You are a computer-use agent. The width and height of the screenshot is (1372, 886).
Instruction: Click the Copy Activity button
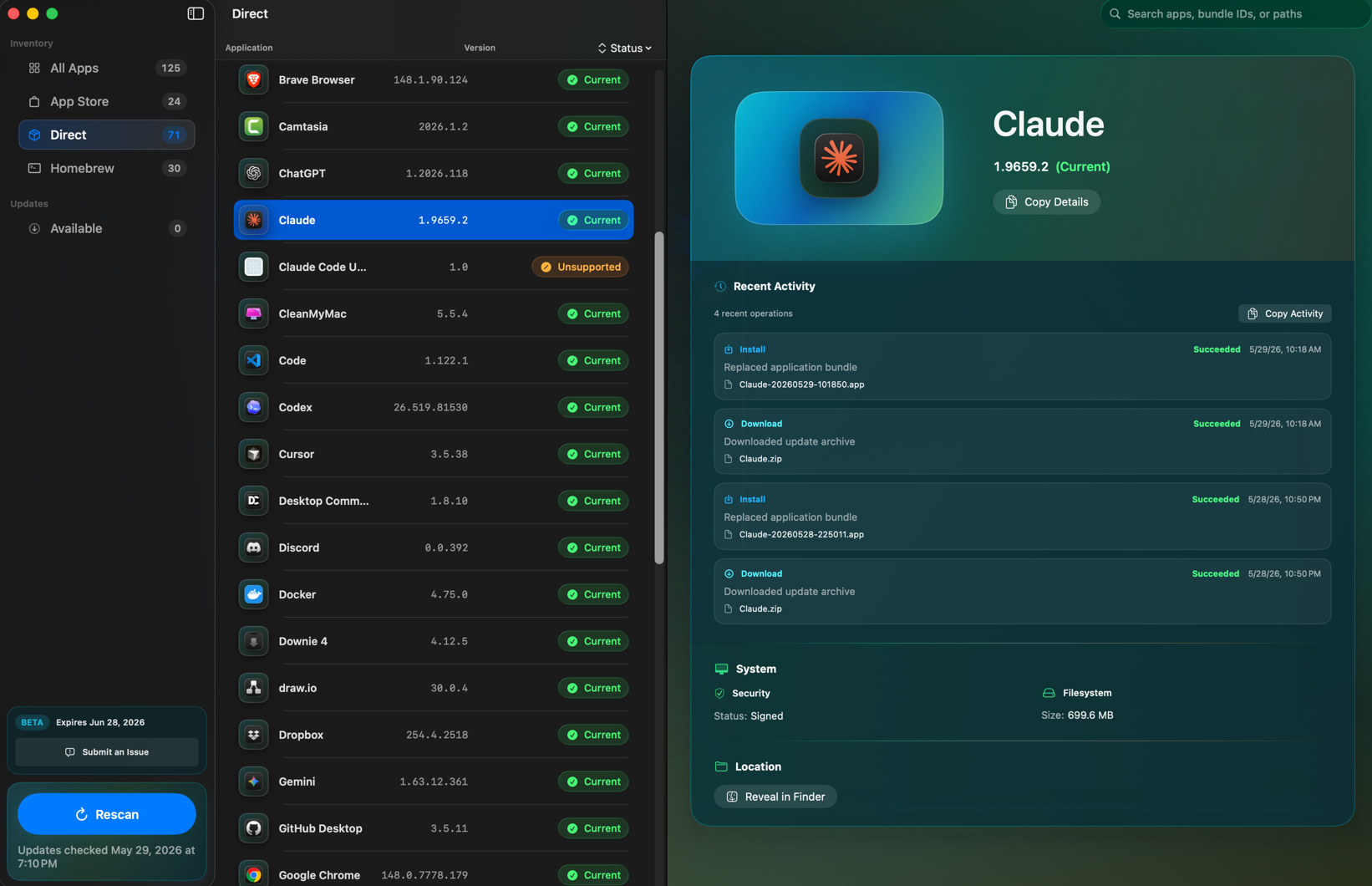click(1285, 313)
